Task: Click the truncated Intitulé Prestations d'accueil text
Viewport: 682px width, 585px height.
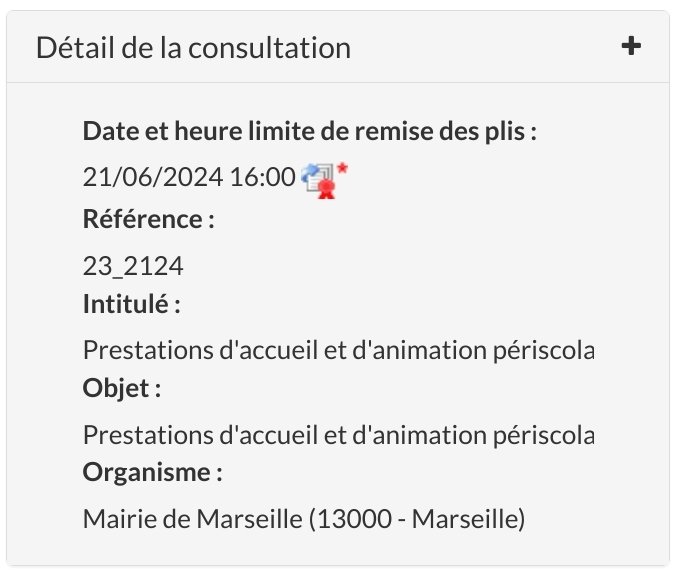Action: tap(338, 350)
